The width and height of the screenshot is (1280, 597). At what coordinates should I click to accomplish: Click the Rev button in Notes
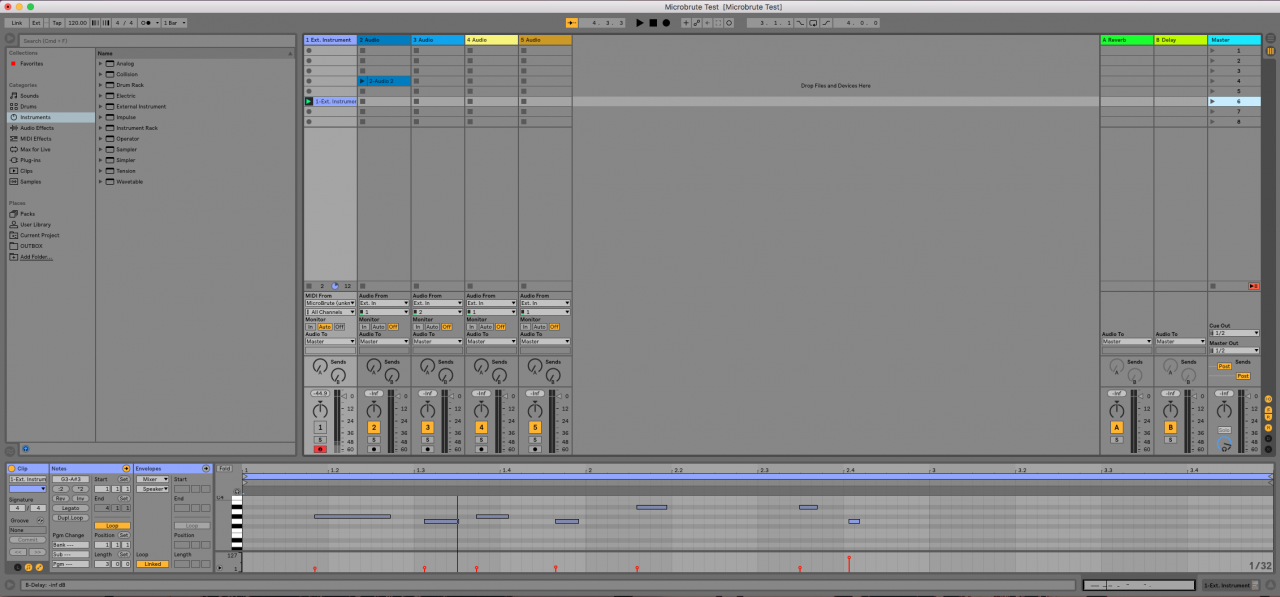click(x=61, y=498)
